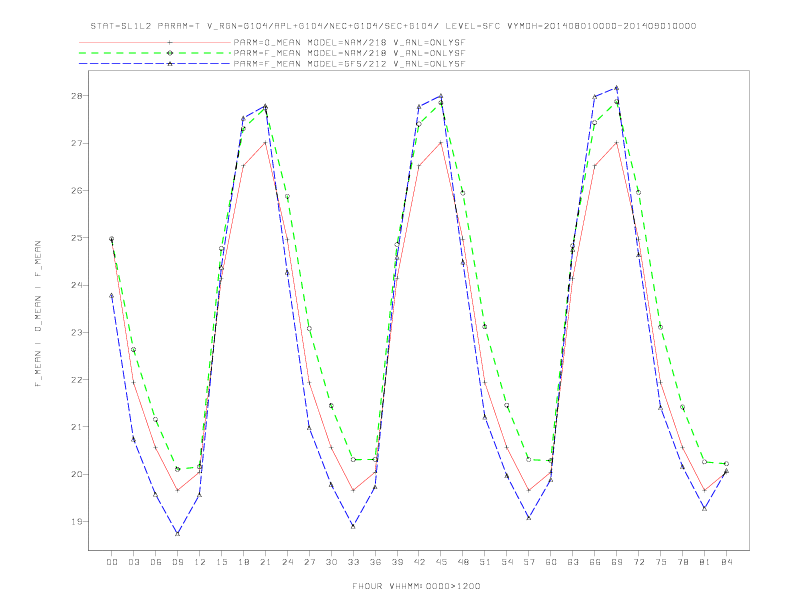This screenshot has height=612, width=792.
Task: Click x-axis forecast hour label 57
Action: [529, 562]
